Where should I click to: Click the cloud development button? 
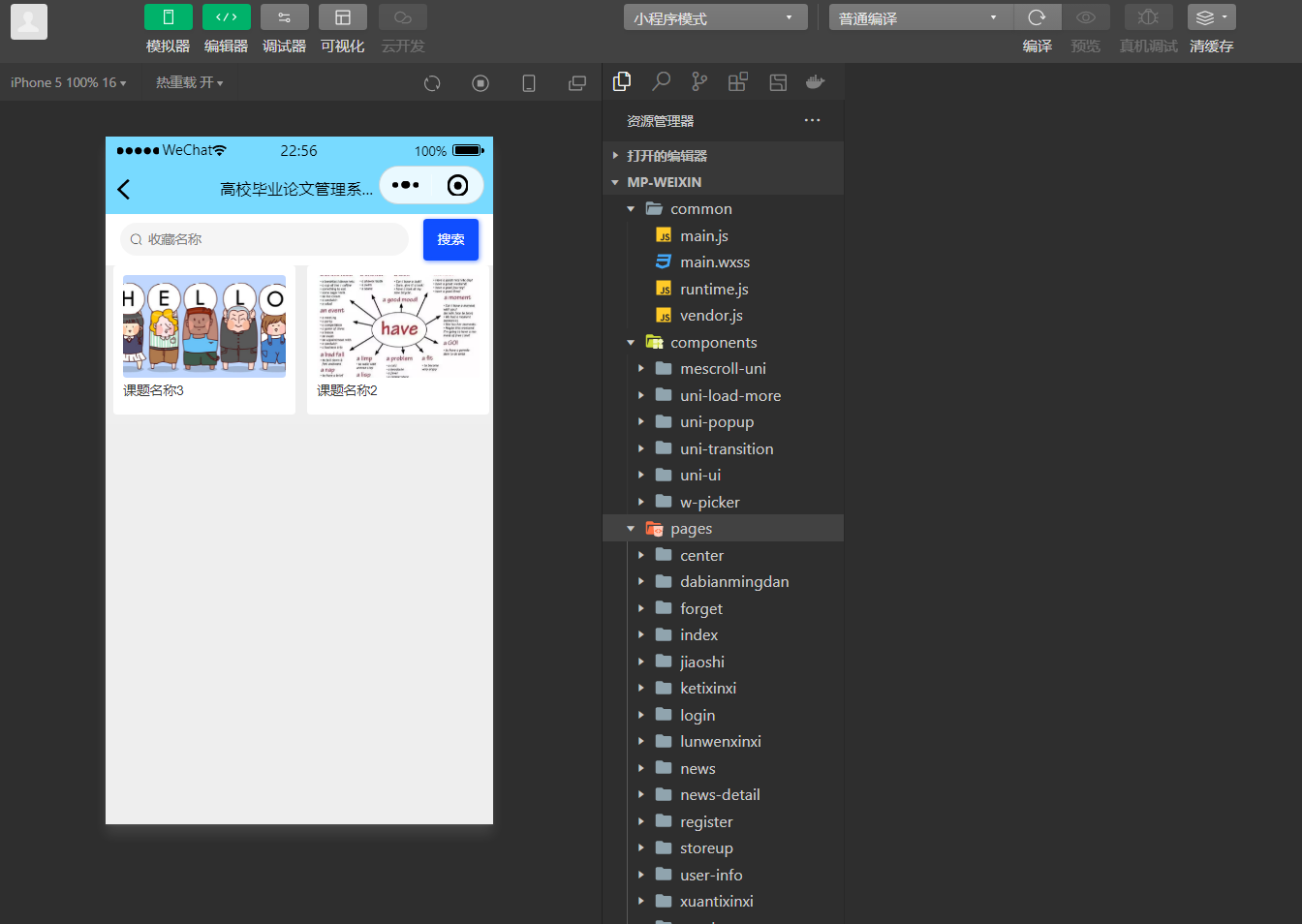tap(403, 17)
